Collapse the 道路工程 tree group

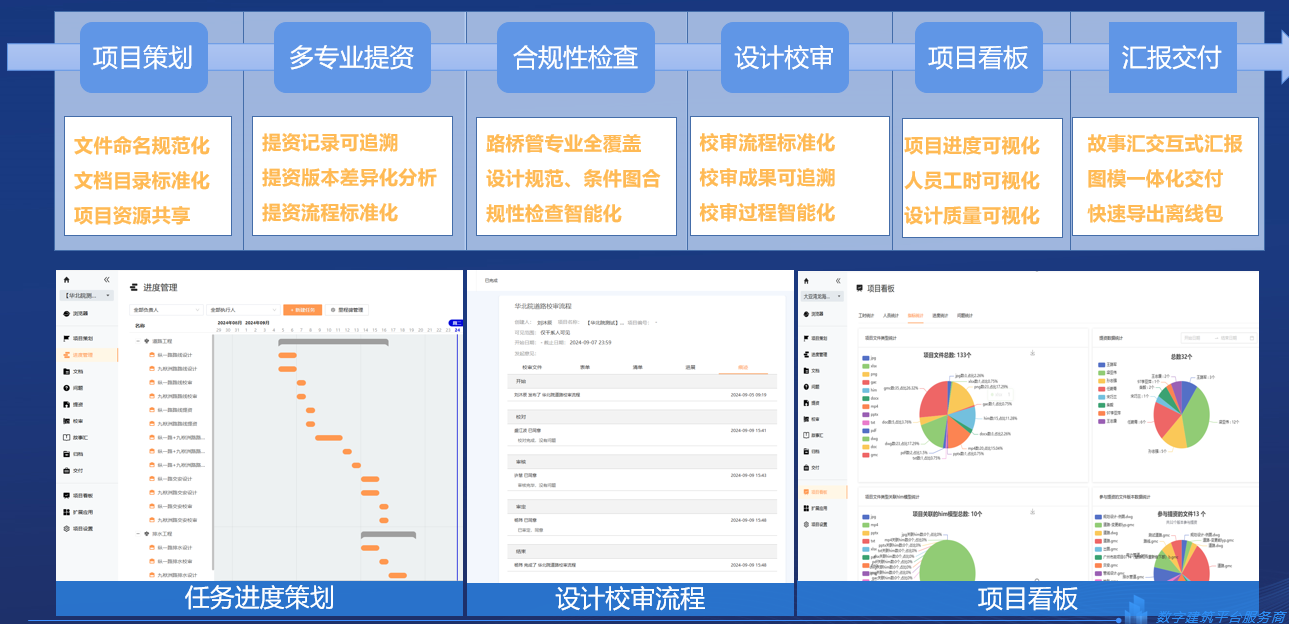[136, 341]
